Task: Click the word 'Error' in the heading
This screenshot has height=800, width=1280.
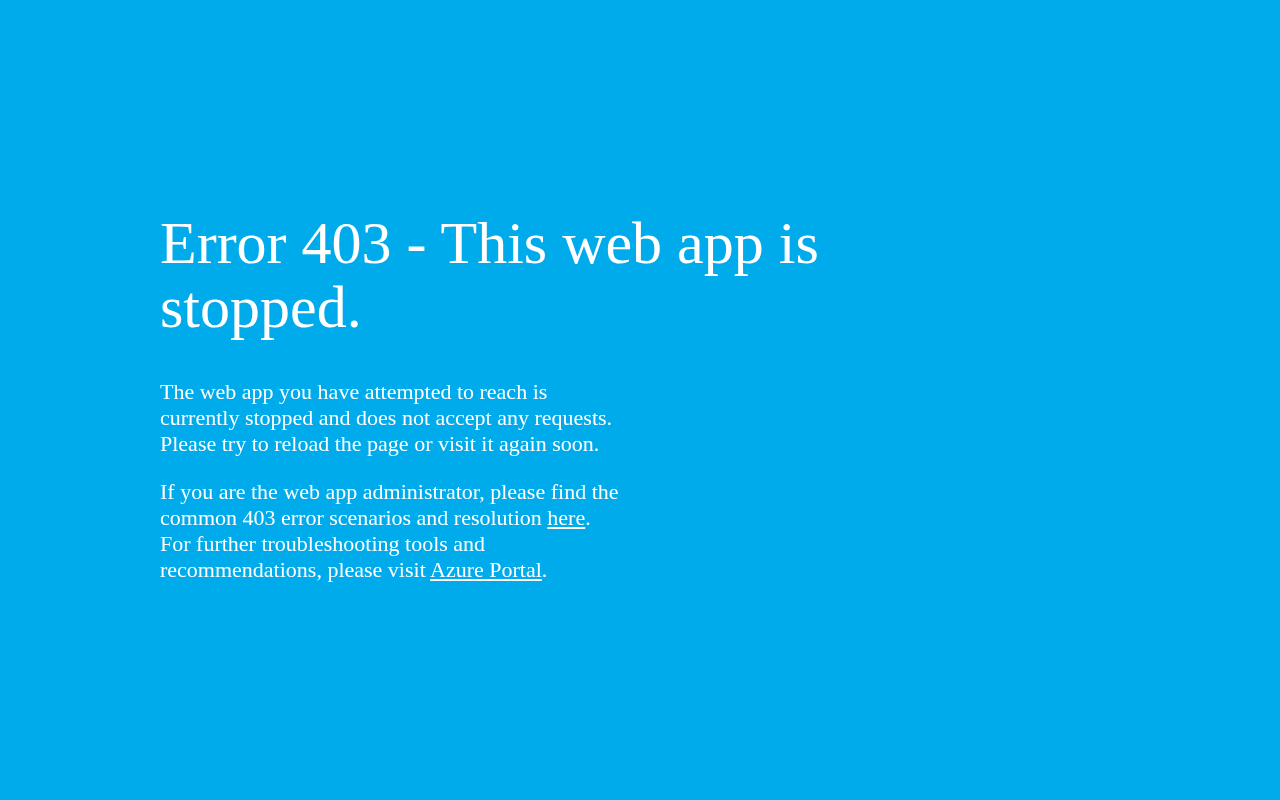Action: coord(223,244)
